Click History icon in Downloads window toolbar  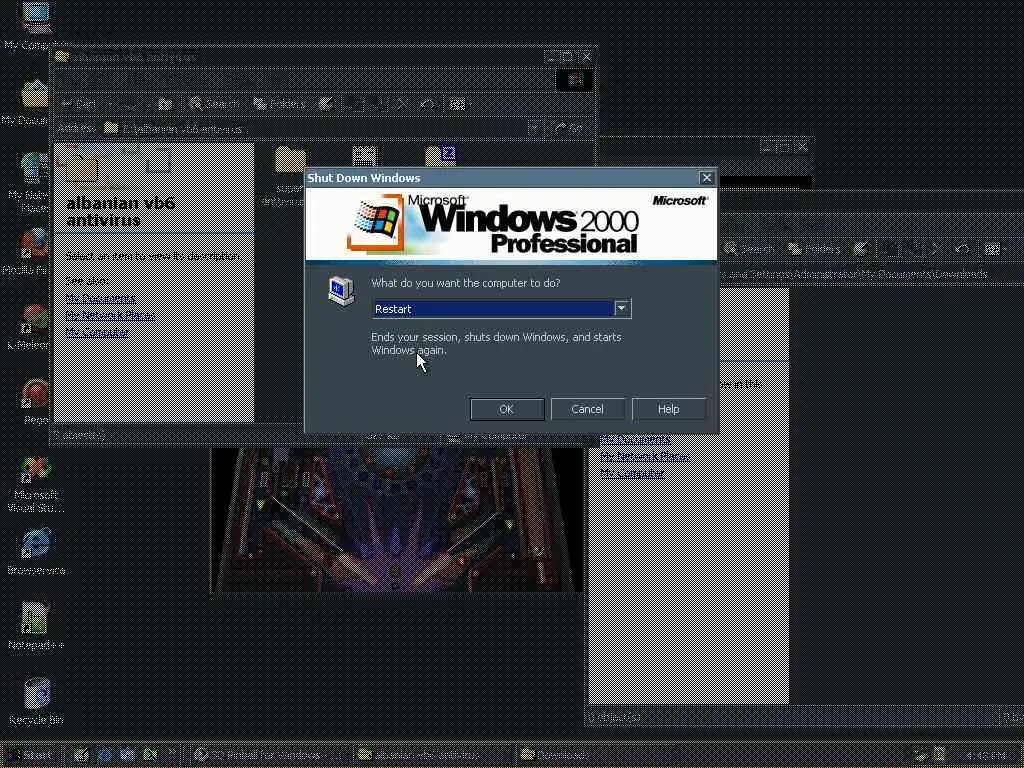pos(861,249)
